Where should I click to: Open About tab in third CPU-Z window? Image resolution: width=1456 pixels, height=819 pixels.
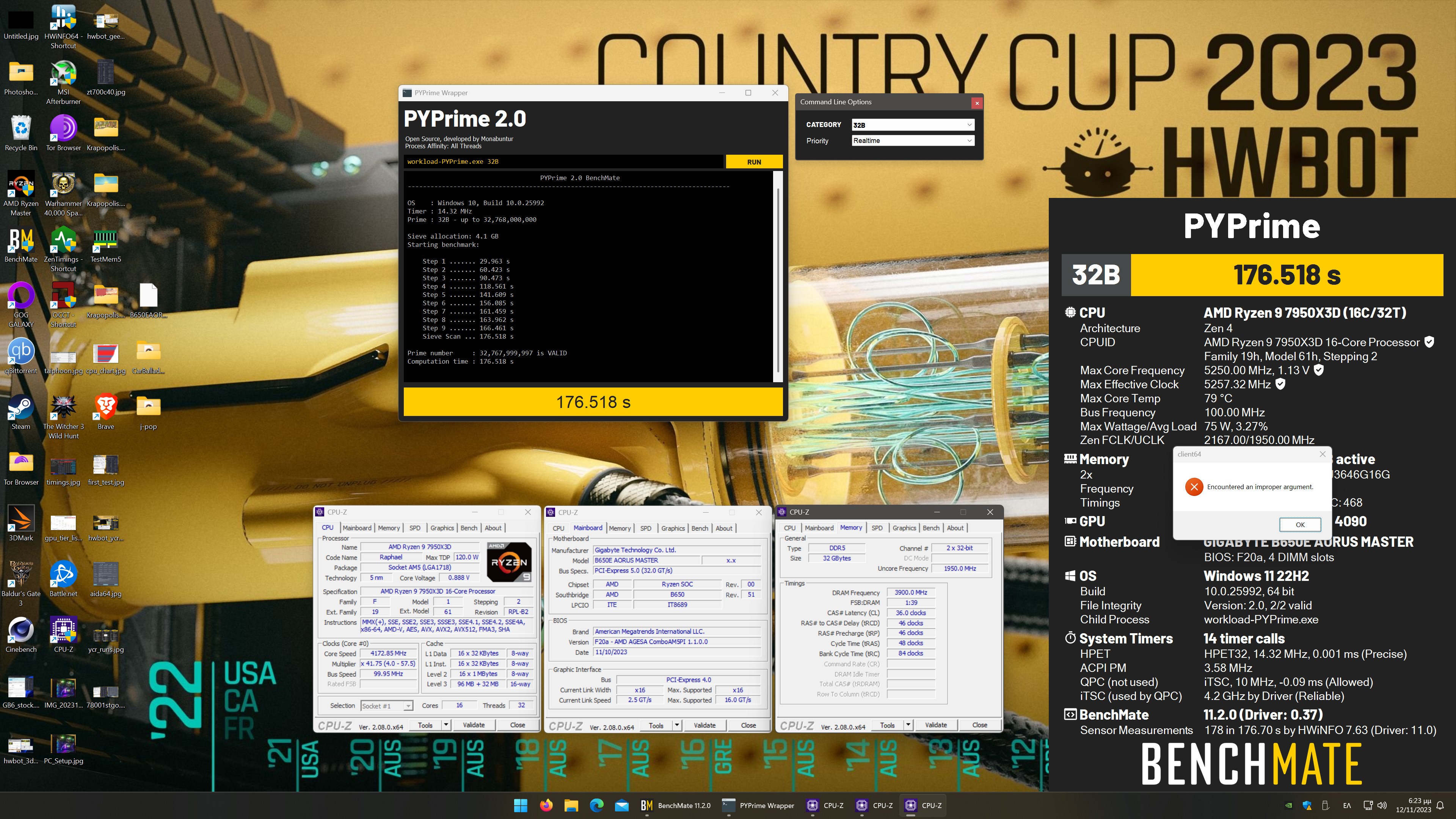click(x=955, y=528)
